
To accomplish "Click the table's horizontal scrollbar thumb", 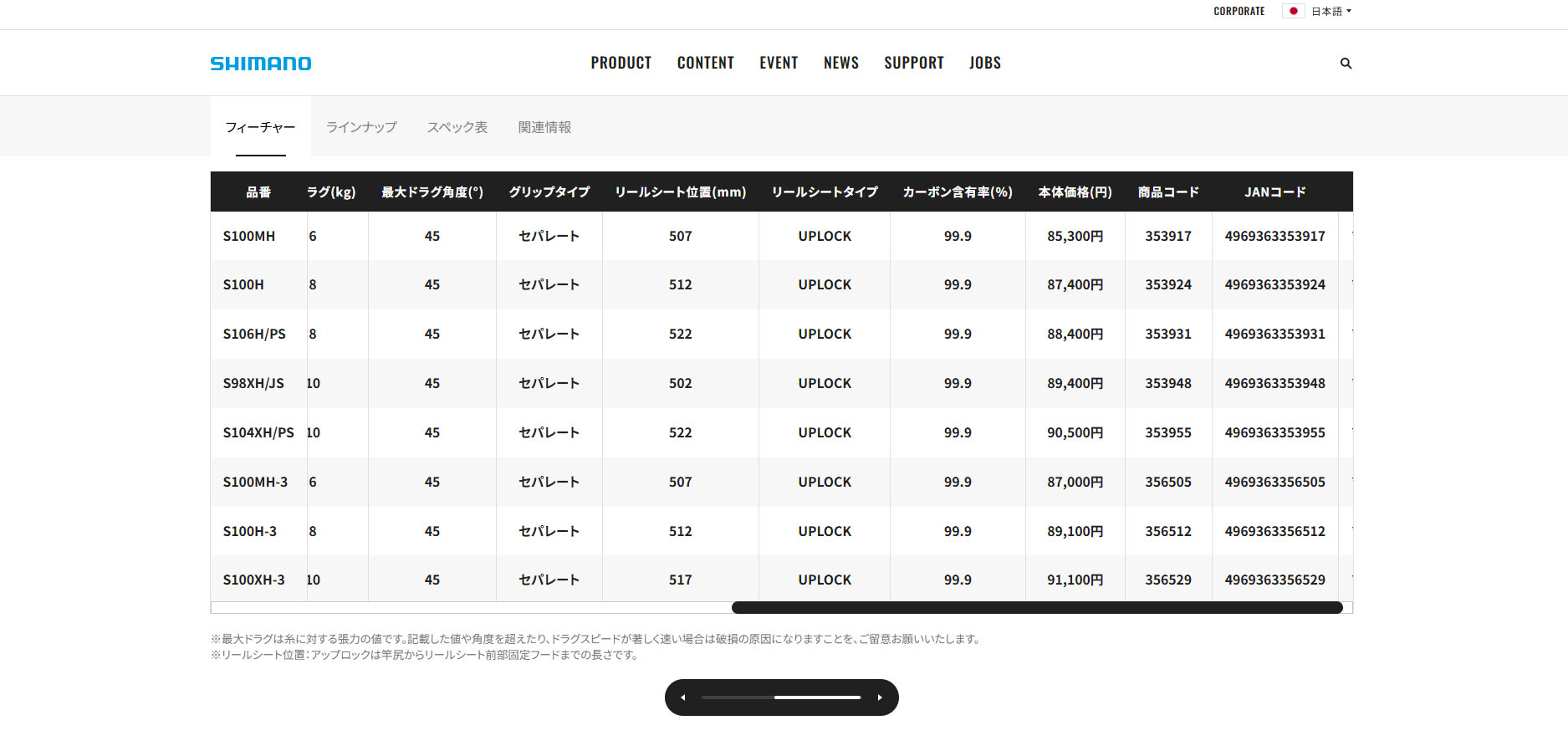I will pos(1037,608).
